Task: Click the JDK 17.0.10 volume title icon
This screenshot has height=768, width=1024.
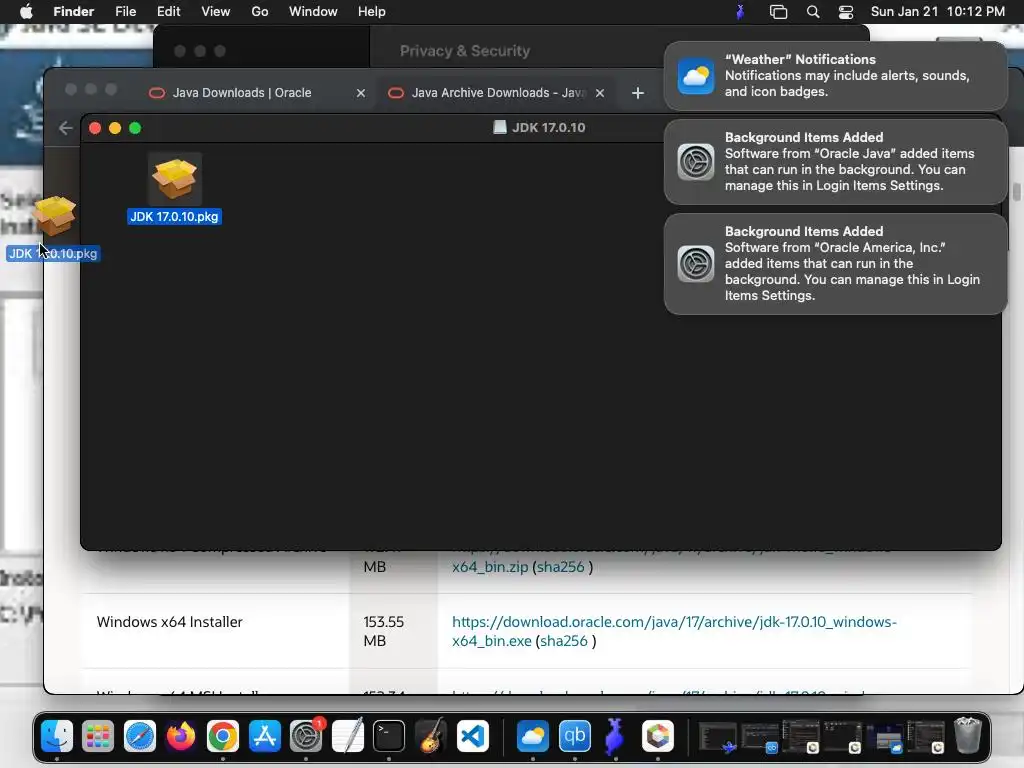Action: pos(500,127)
